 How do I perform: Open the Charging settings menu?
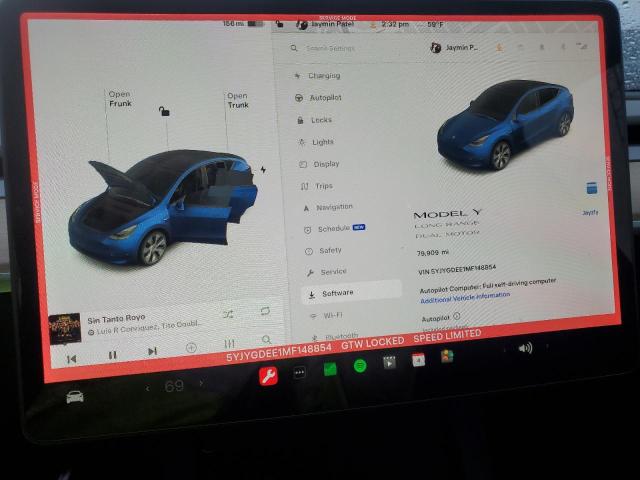318,76
